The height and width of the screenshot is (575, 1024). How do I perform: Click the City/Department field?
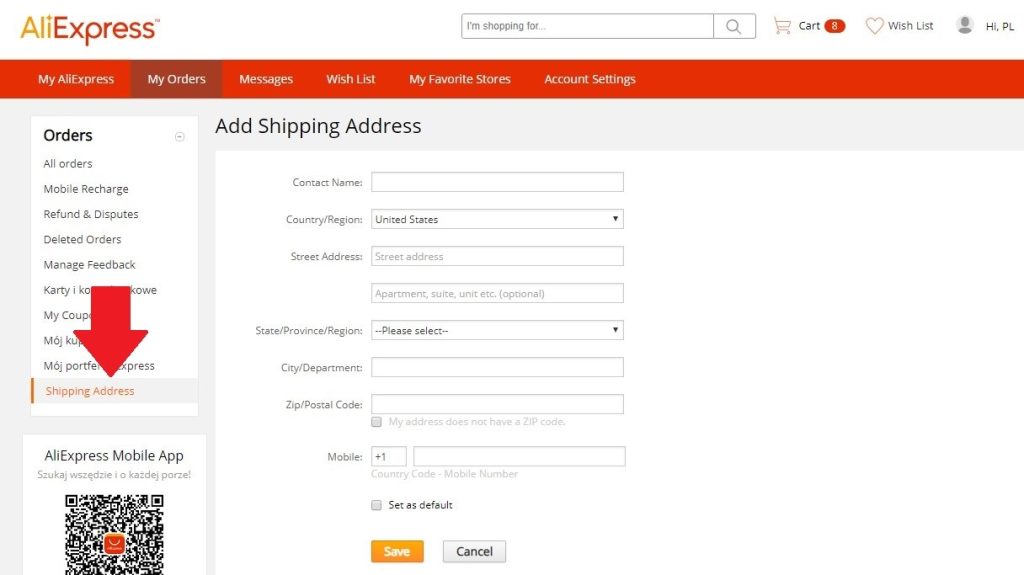pyautogui.click(x=497, y=367)
